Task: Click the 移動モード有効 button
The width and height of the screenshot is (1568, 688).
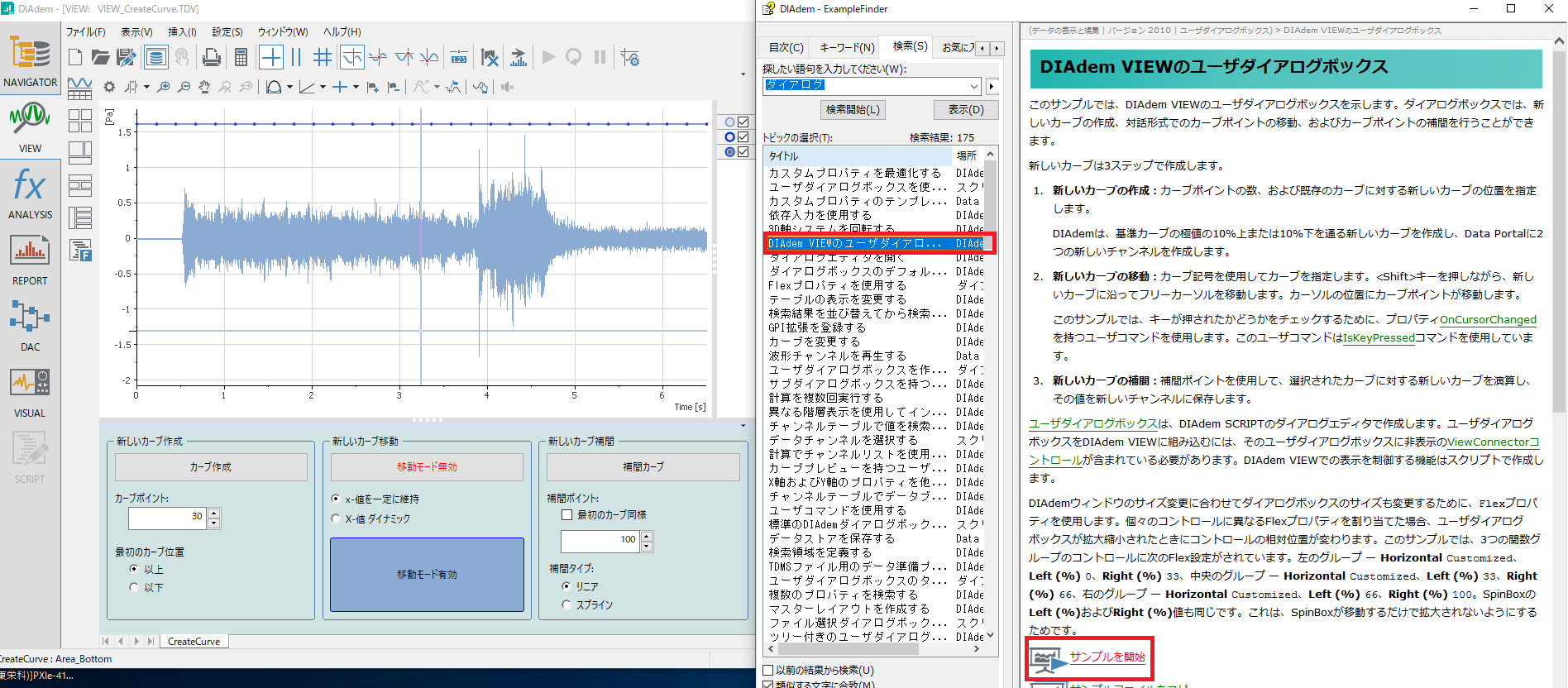Action: (x=427, y=575)
